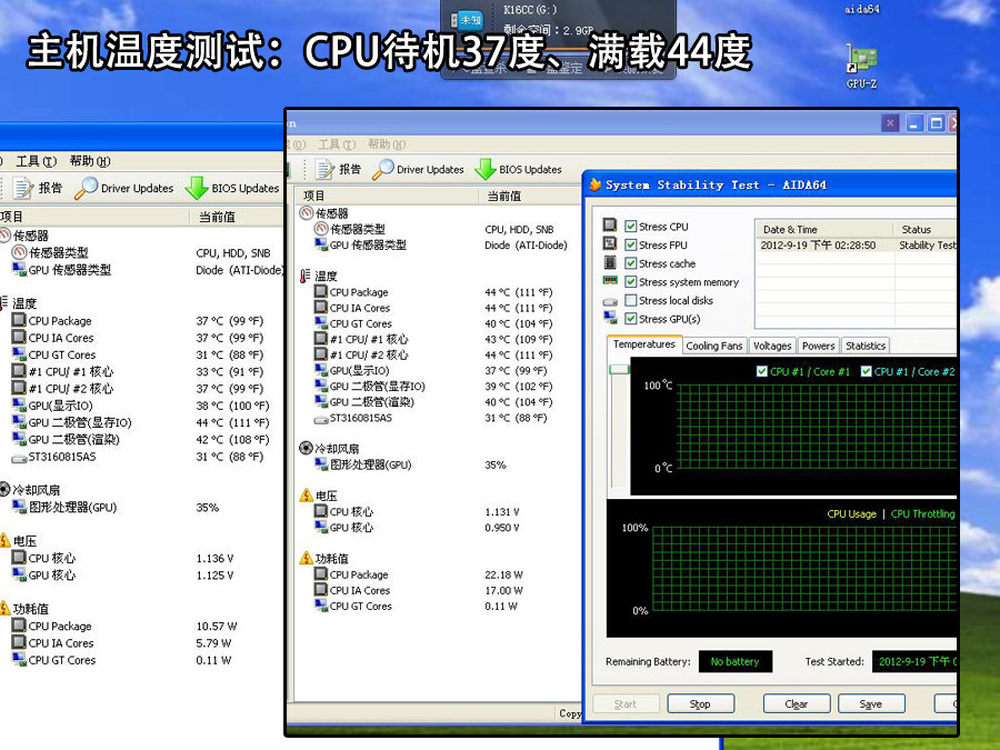Select the 功耗值 power section in the left window
Viewport: 1000px width, 750px height.
tap(30, 608)
